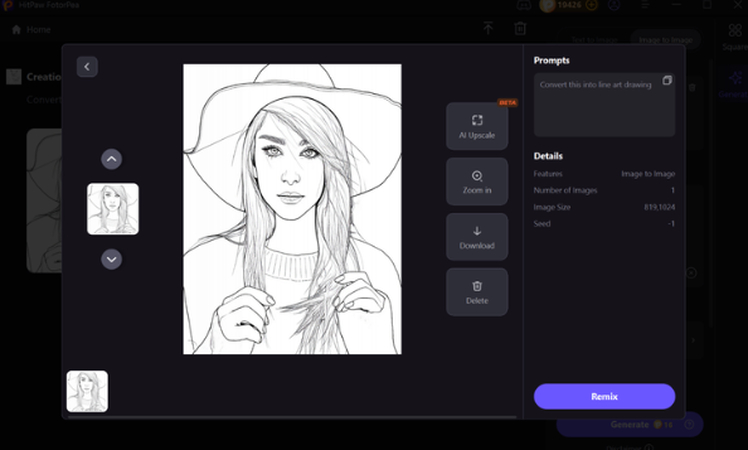
Task: Show previous image with up chevron
Action: [x=111, y=159]
